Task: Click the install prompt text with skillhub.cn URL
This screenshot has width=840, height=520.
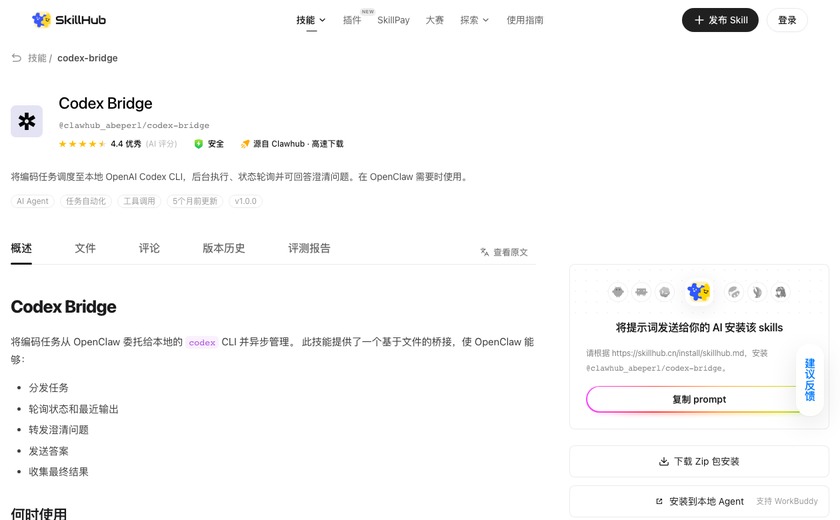Action: pos(677,360)
